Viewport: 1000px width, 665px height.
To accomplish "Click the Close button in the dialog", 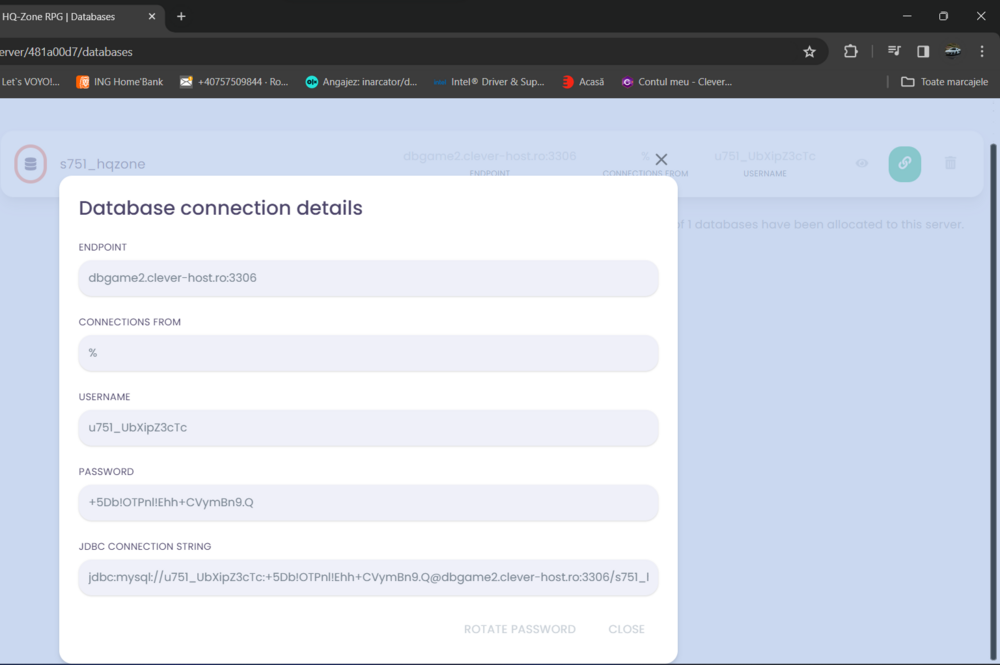I will (626, 629).
